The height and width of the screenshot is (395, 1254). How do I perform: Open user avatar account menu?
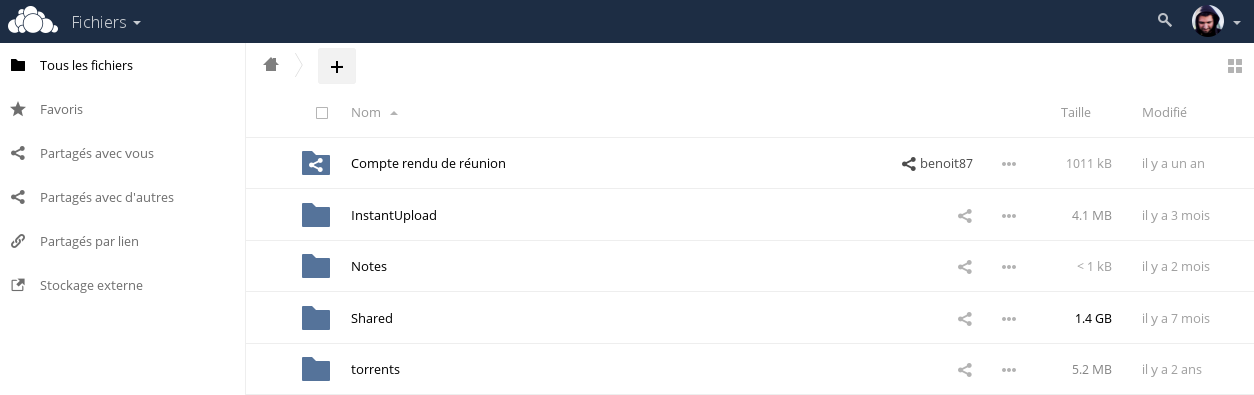(x=1216, y=21)
